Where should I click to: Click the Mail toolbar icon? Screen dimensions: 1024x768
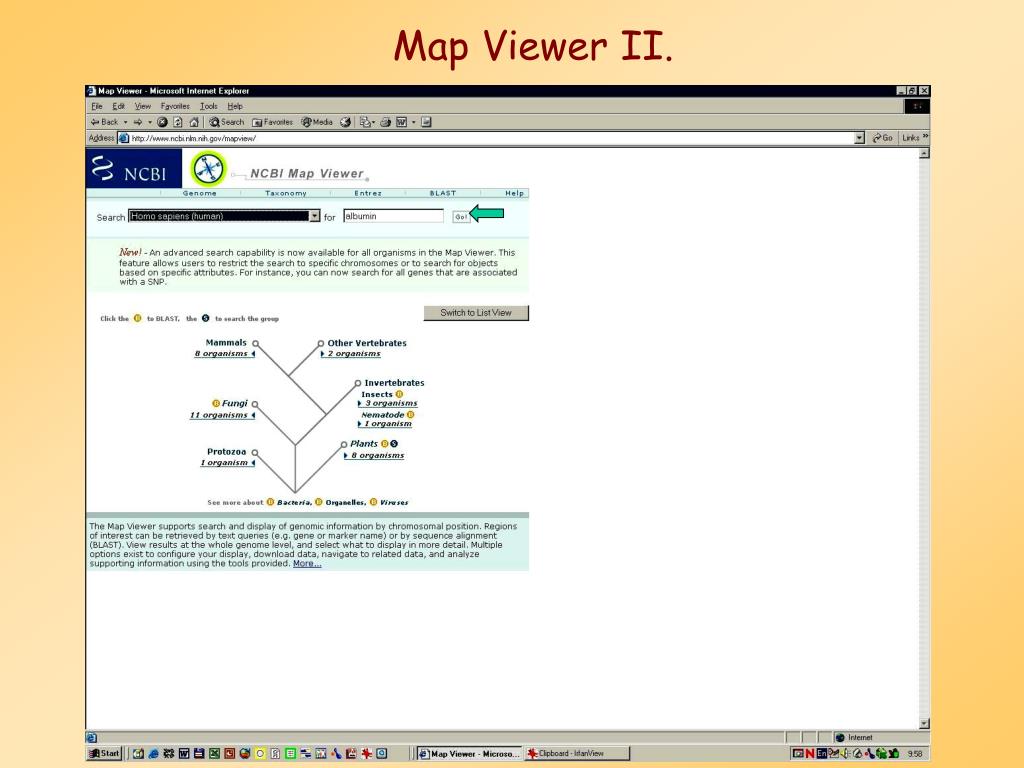pyautogui.click(x=365, y=122)
